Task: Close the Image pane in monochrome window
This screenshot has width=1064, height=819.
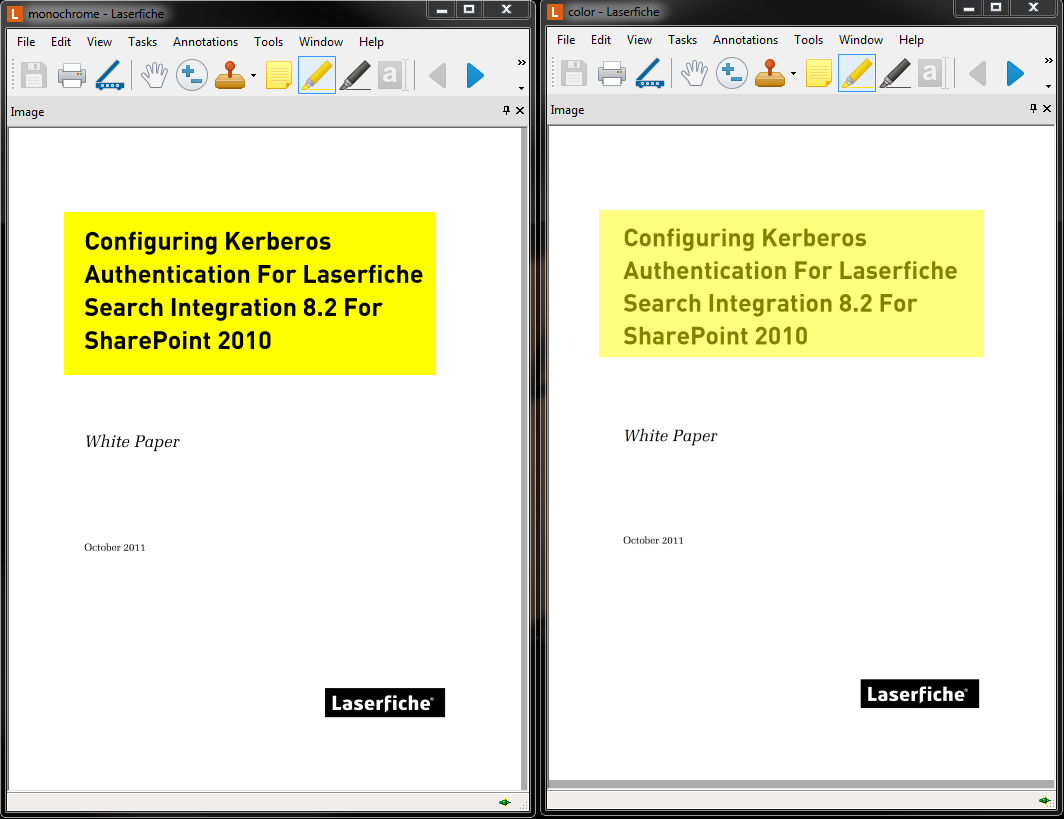Action: pos(520,110)
